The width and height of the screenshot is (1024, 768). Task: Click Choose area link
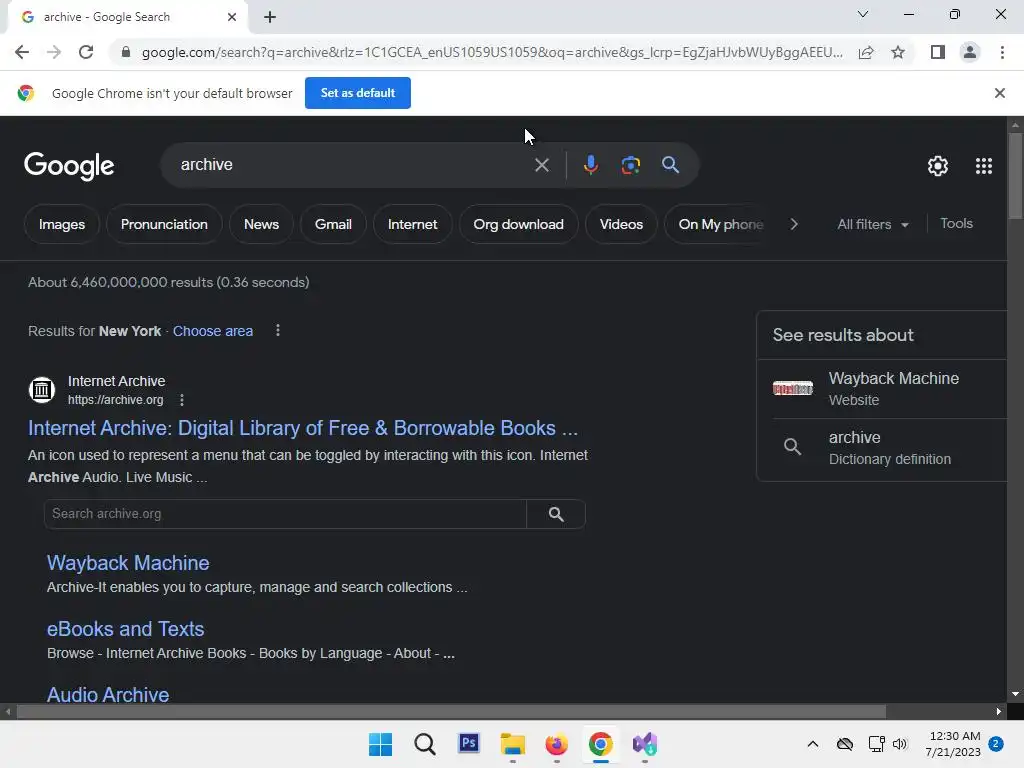[x=213, y=331]
